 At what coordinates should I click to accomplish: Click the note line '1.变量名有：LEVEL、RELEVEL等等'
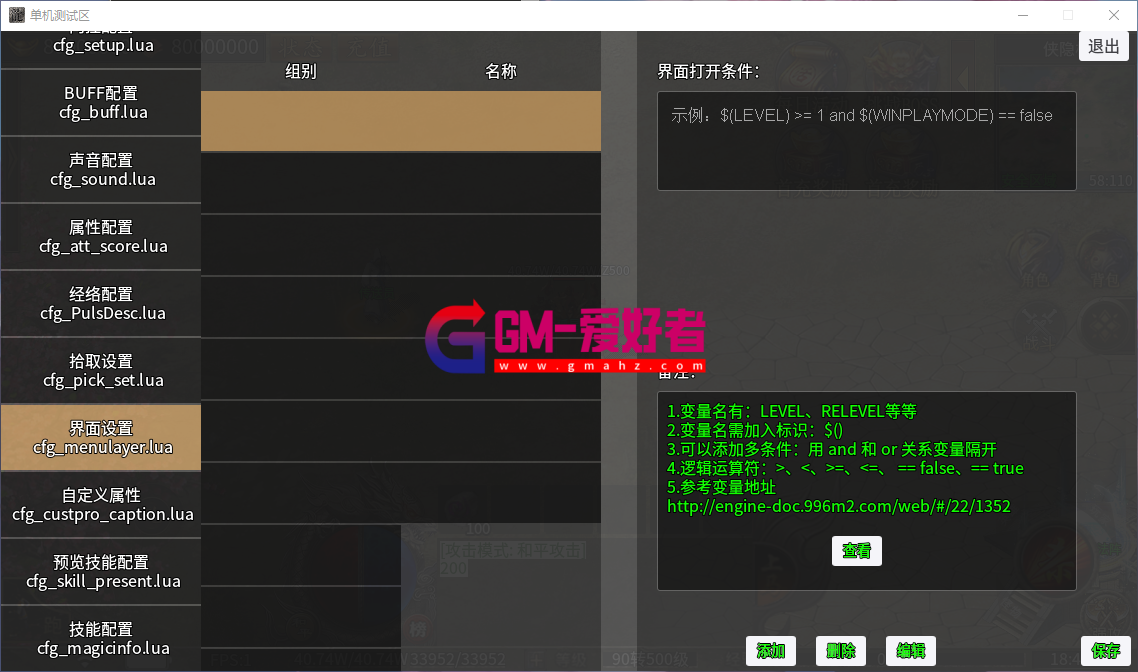pyautogui.click(x=792, y=411)
